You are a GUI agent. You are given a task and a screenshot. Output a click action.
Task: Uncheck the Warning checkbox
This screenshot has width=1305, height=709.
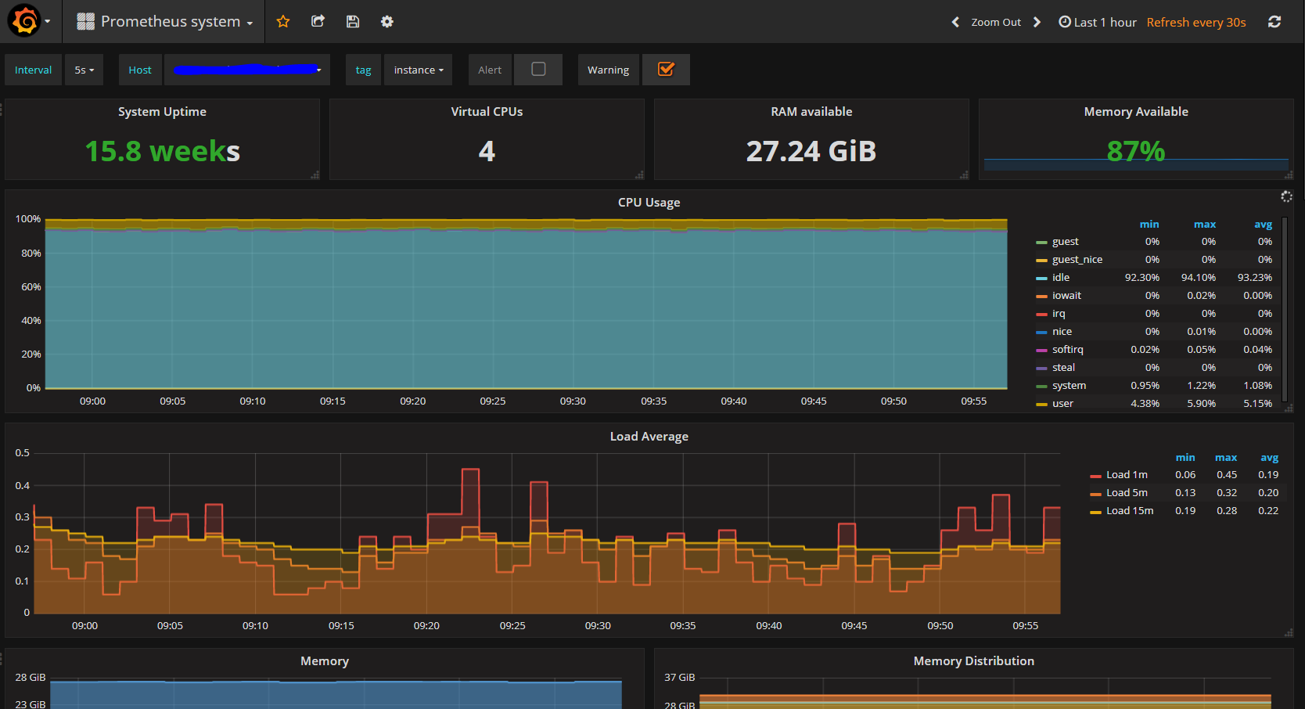tap(665, 69)
